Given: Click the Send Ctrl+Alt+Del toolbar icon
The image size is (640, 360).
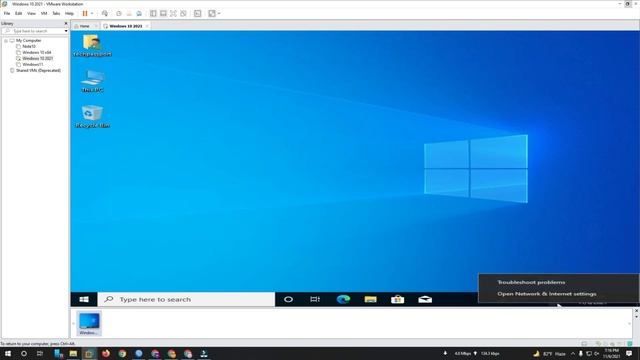Looking at the screenshot, I should point(105,13).
